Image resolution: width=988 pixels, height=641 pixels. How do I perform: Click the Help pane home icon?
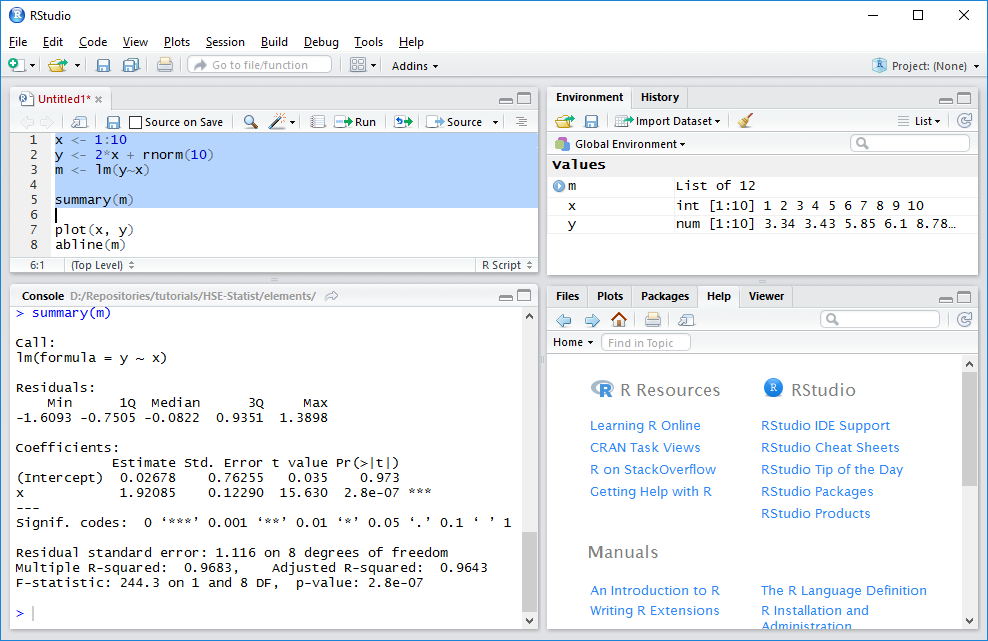coord(619,320)
